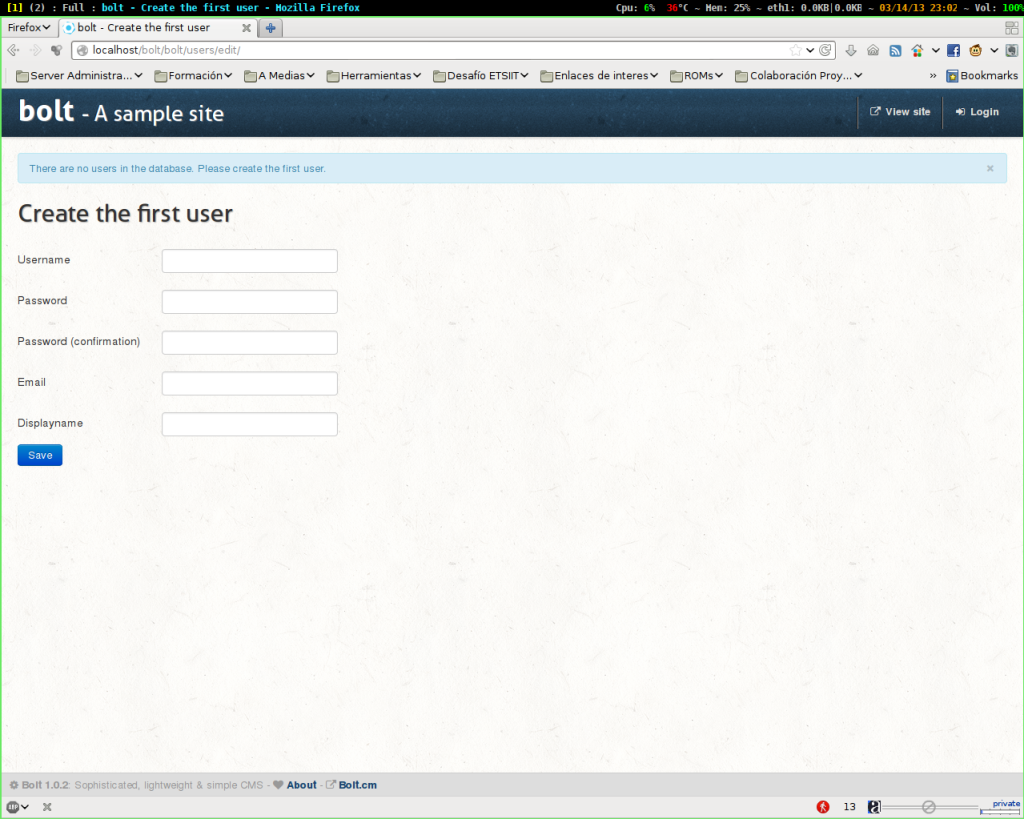Click the colorful house extension icon

click(x=918, y=50)
